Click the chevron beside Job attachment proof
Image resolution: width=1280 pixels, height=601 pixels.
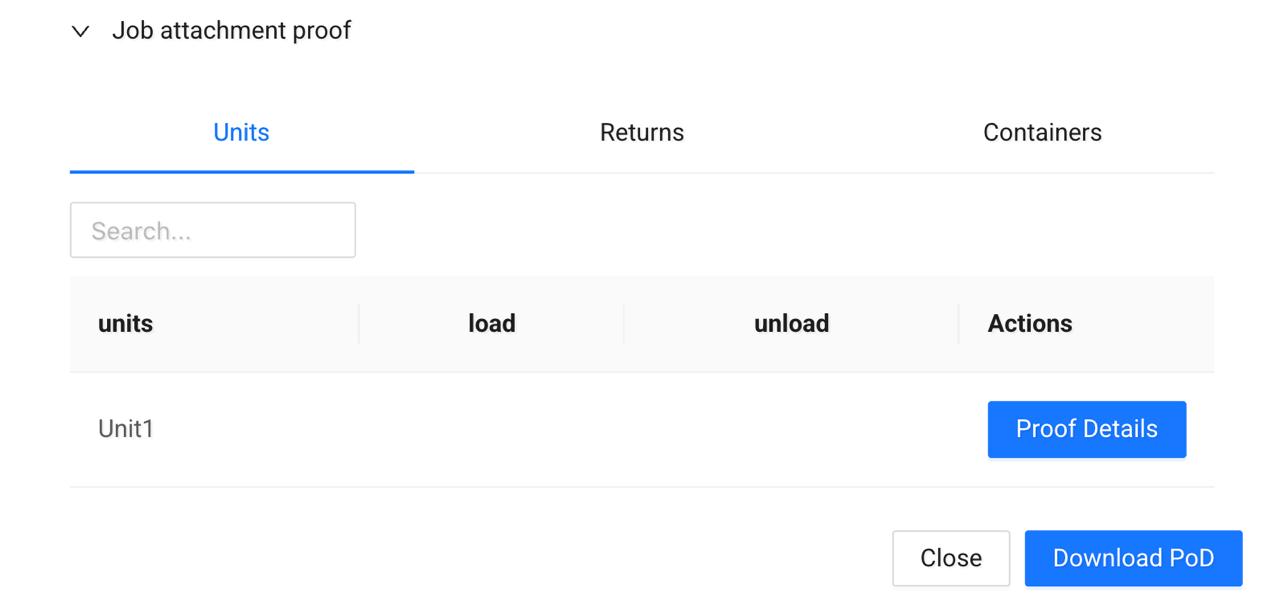click(81, 30)
